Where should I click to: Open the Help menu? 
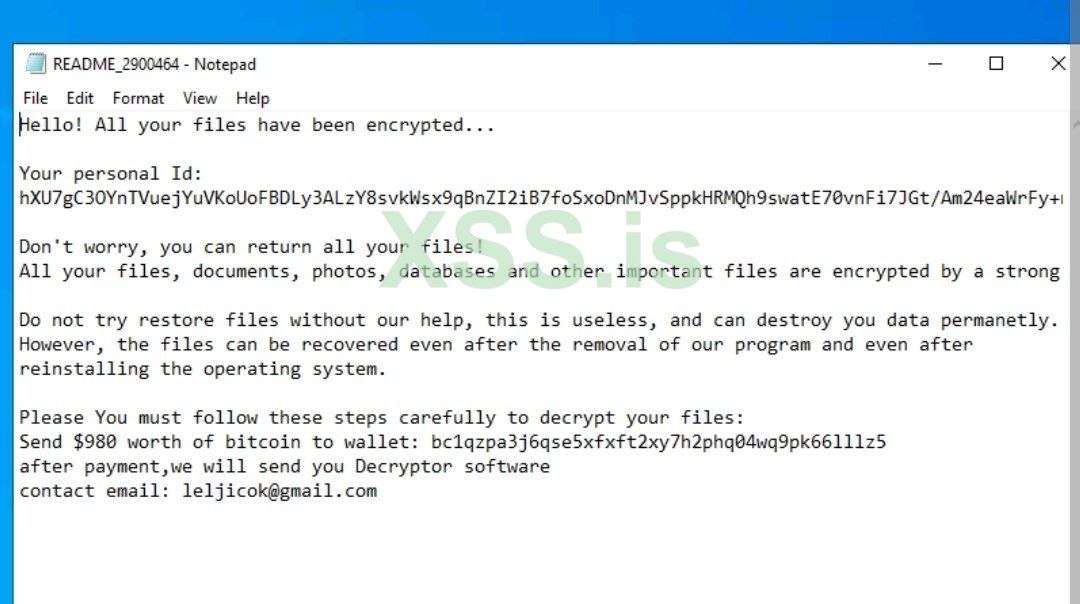coord(253,98)
